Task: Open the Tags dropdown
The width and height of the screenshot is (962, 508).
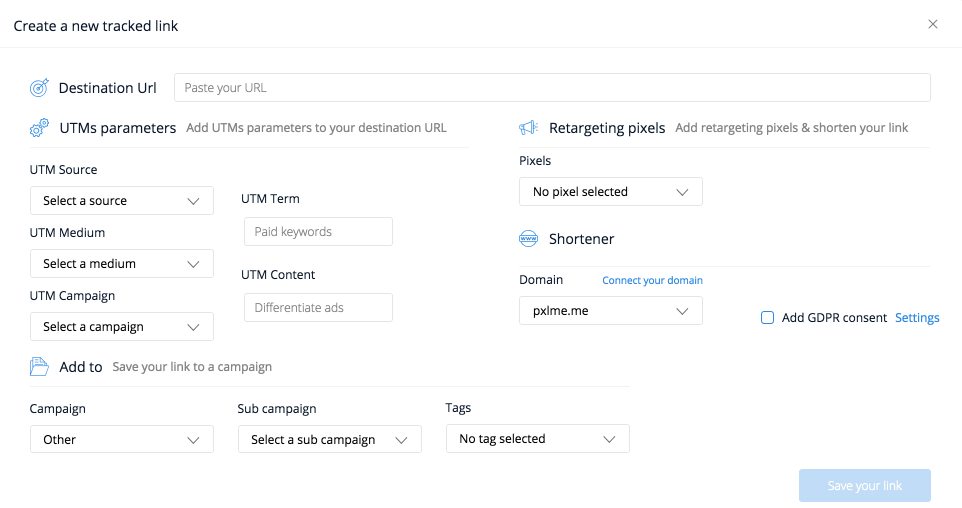Action: click(537, 439)
